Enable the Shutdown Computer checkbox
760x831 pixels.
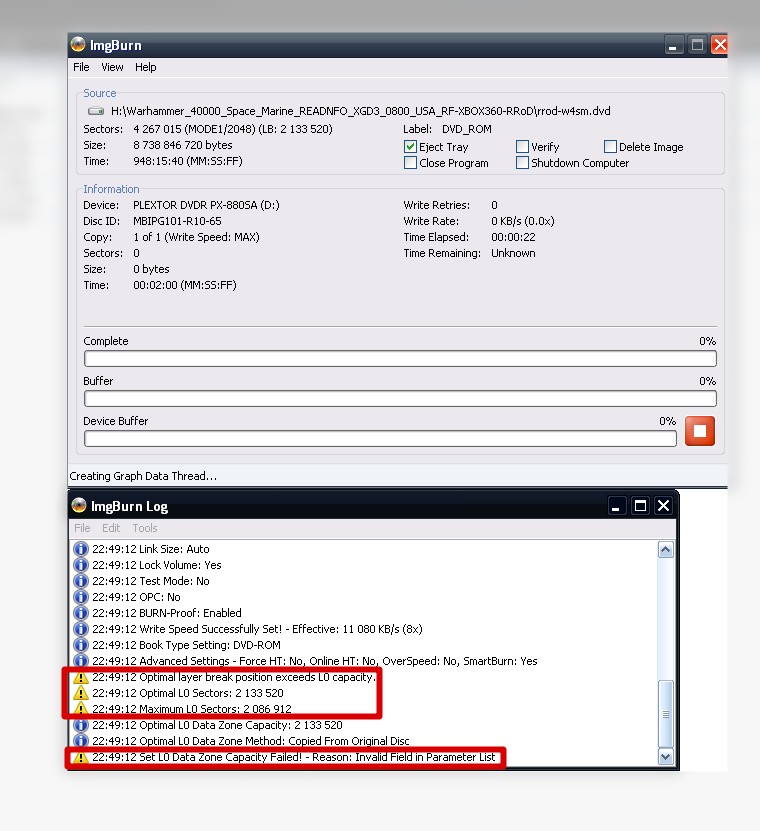523,163
